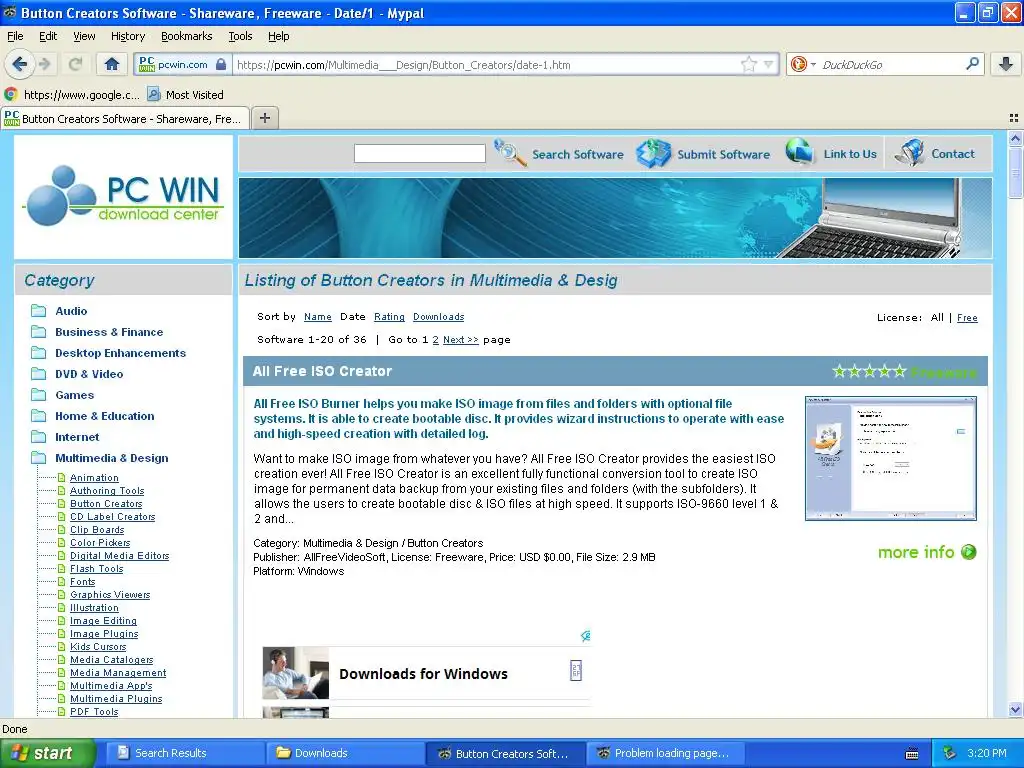
Task: Go to the Home page icon
Action: click(112, 64)
